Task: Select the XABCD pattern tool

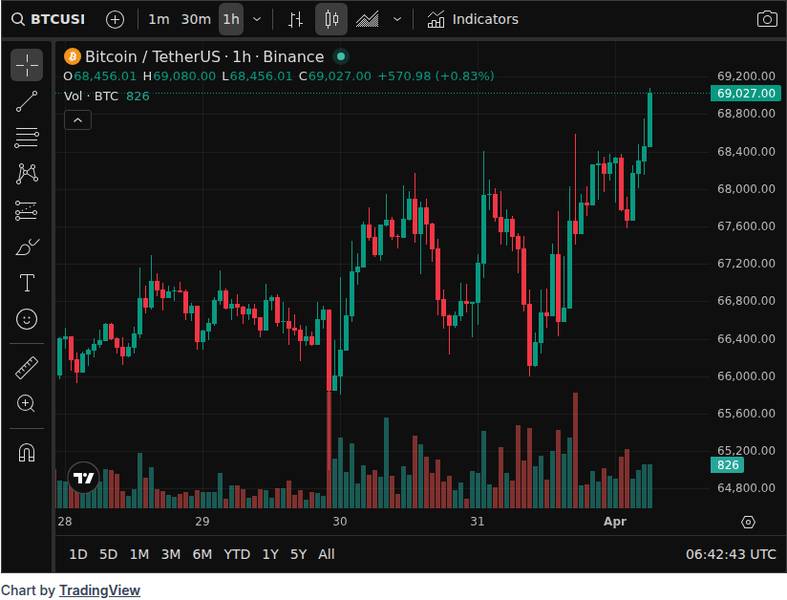Action: pos(27,174)
